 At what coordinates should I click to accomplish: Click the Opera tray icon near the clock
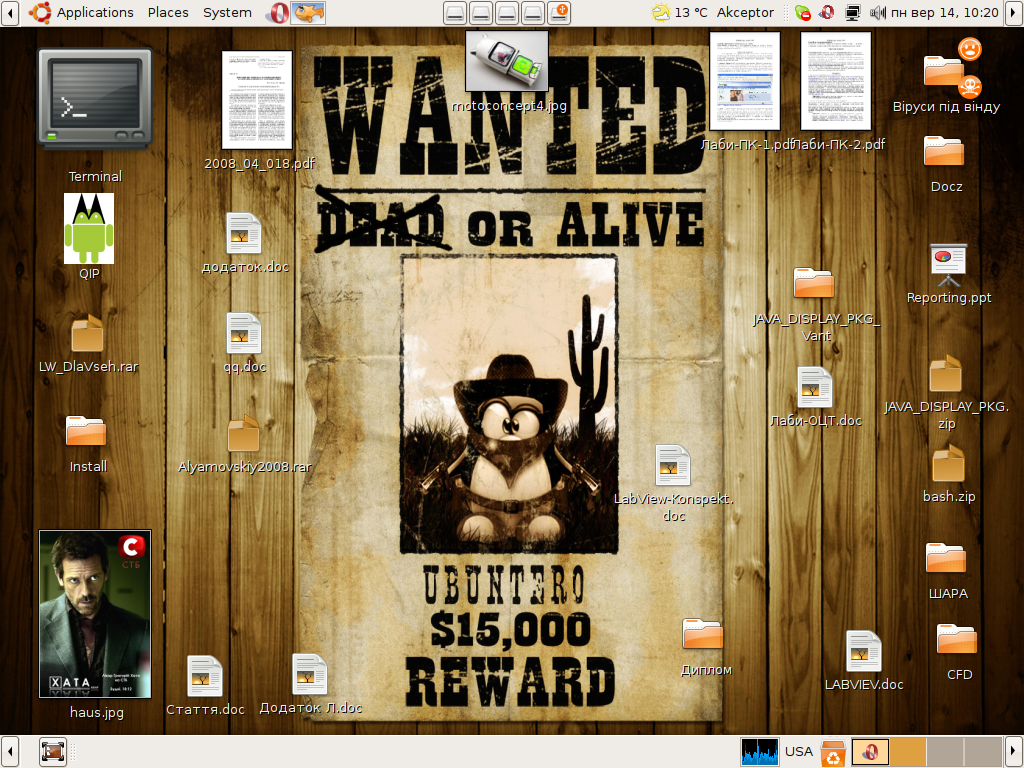pos(827,12)
